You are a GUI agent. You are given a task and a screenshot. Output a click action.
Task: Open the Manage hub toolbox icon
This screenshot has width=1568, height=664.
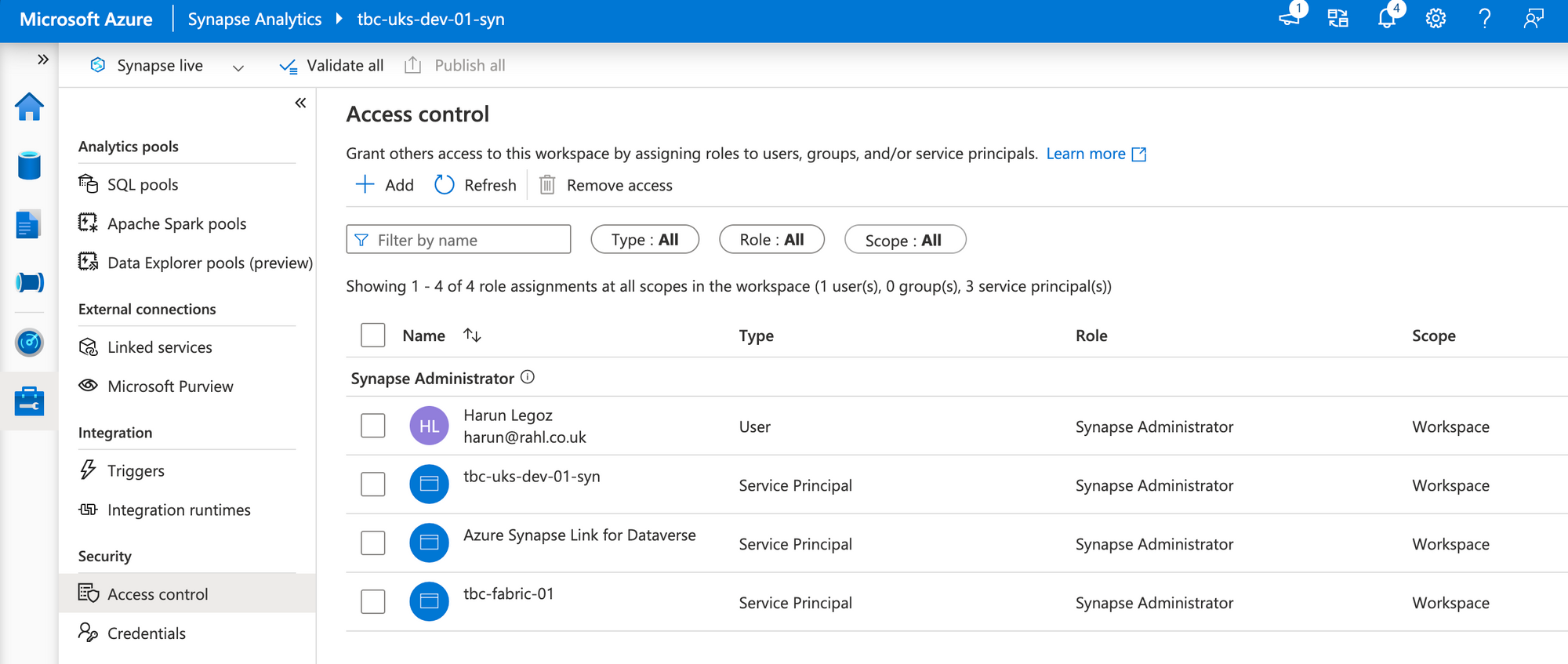tap(29, 401)
